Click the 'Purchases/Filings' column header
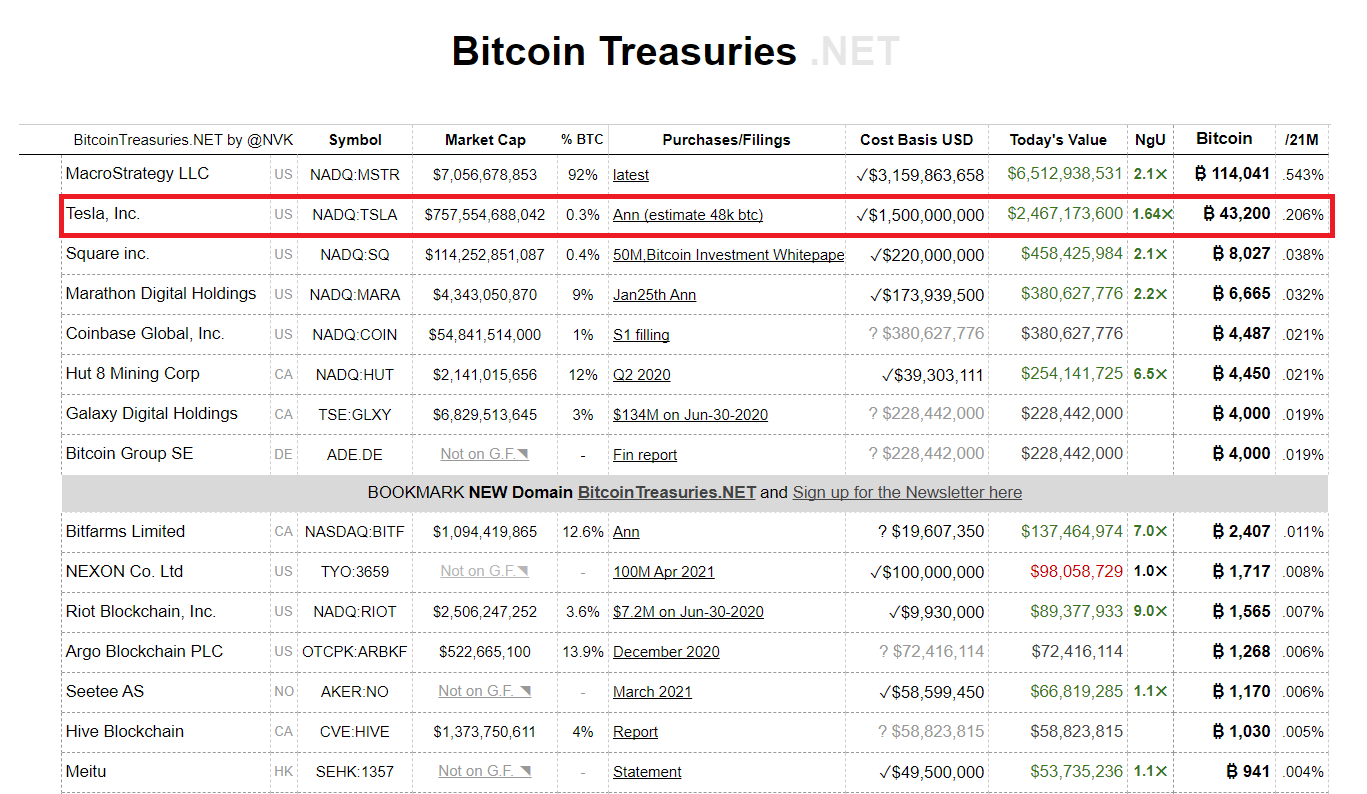This screenshot has width=1367, height=794. click(x=726, y=140)
